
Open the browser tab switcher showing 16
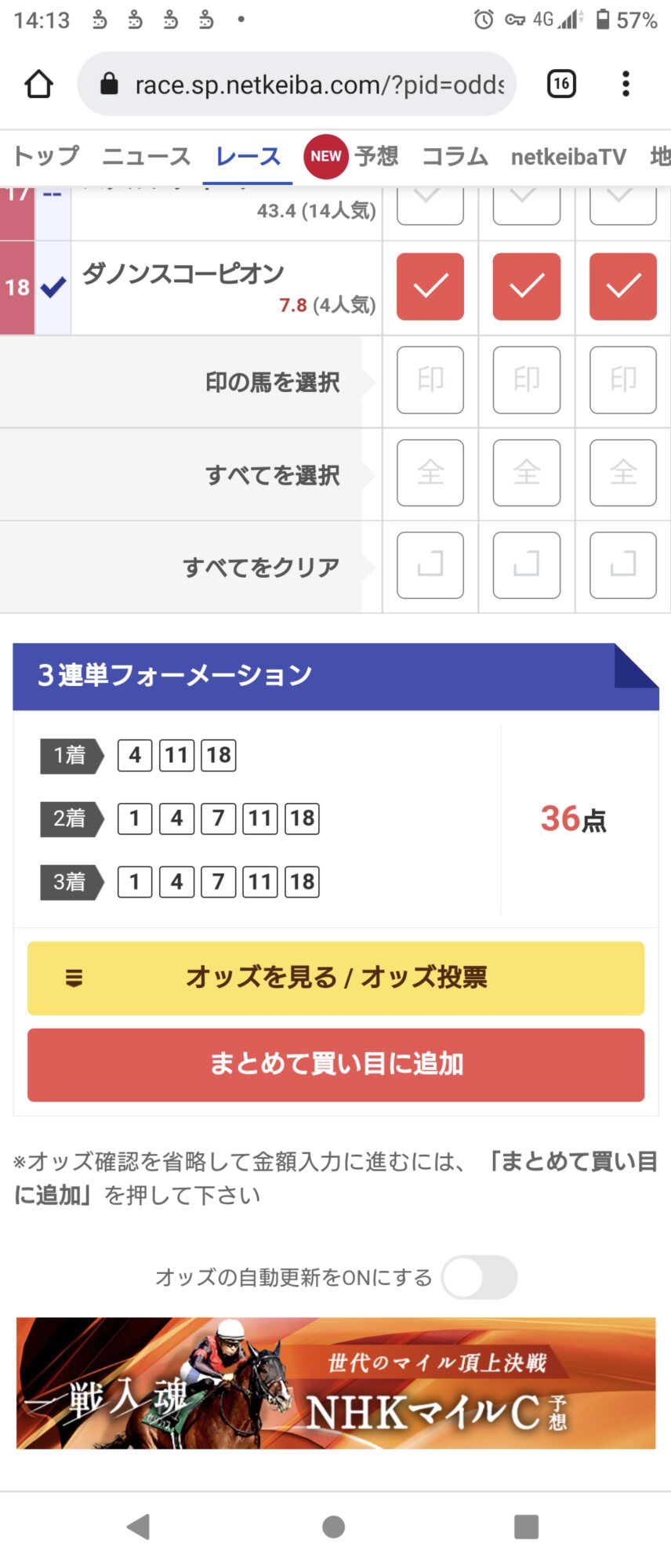[561, 84]
